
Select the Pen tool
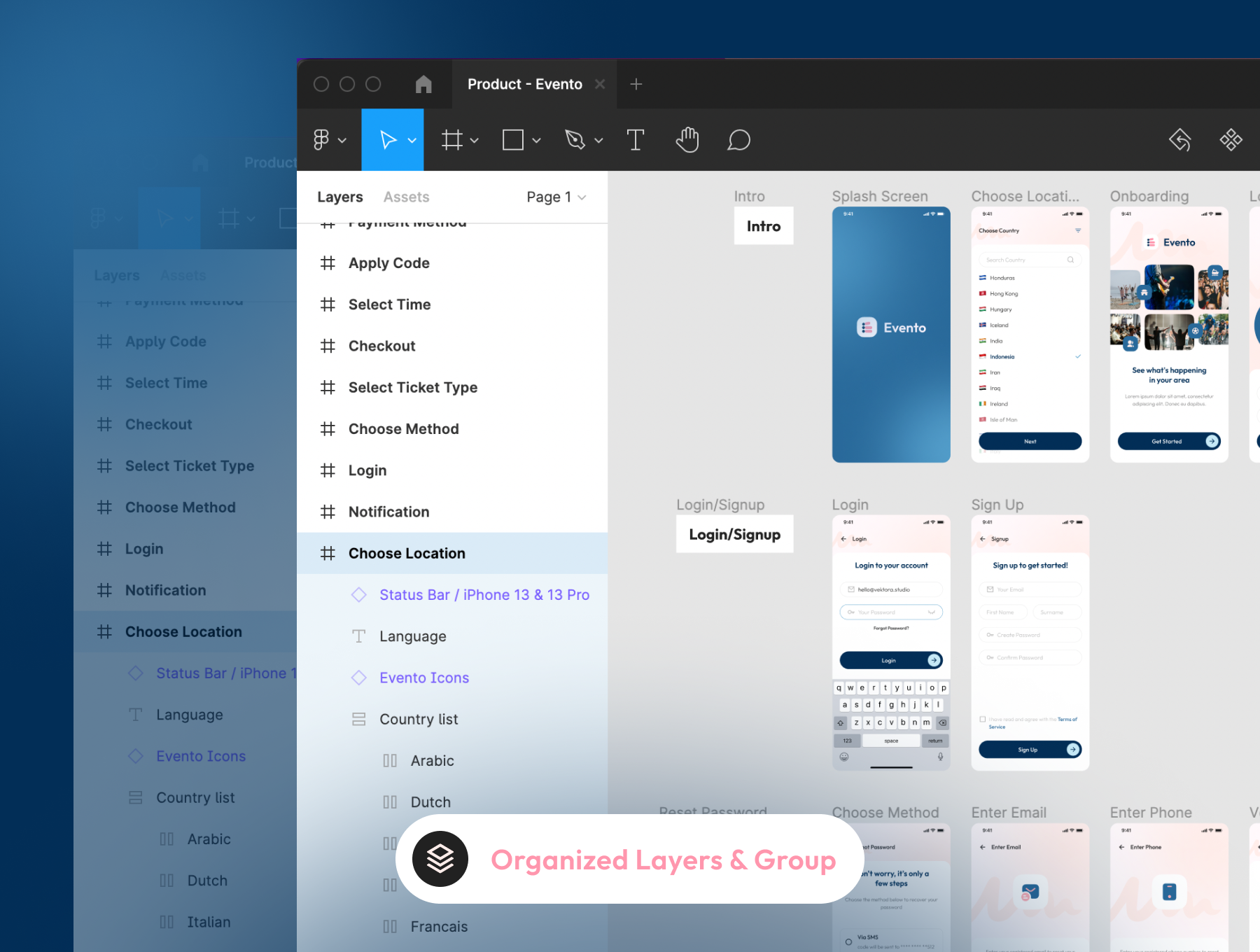pos(575,140)
